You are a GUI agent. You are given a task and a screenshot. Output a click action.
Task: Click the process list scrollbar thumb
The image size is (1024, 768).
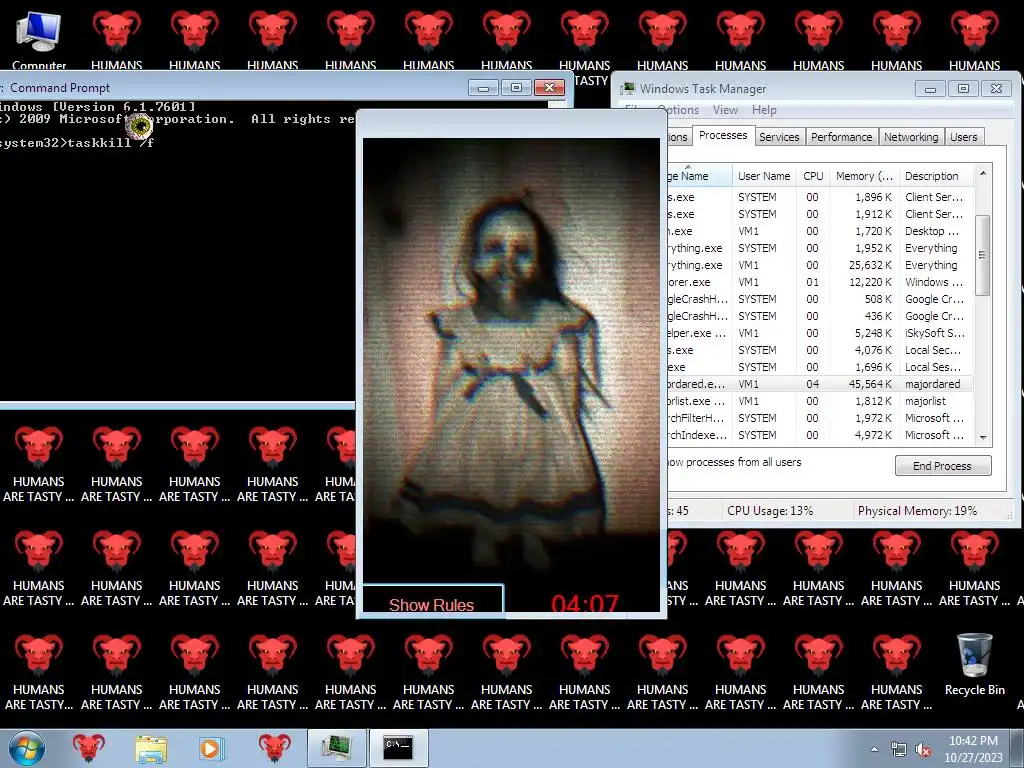pos(983,255)
